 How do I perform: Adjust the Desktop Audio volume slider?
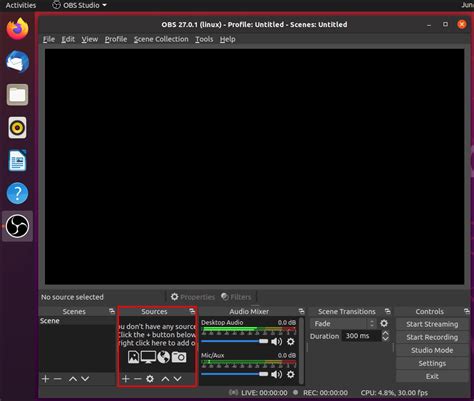pos(234,341)
